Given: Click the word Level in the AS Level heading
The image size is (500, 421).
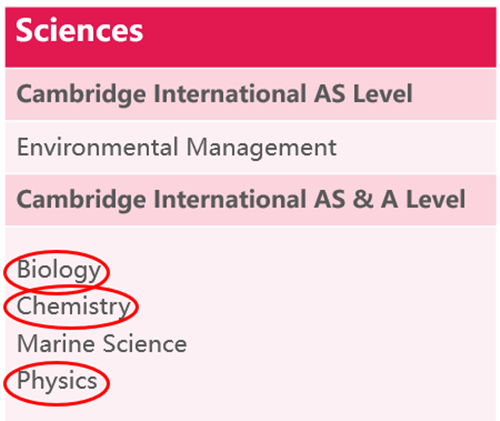Looking at the screenshot, I should coord(383,94).
